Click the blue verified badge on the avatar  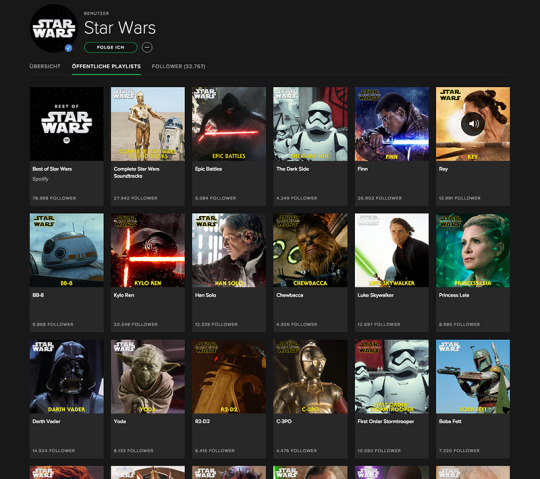coord(69,48)
